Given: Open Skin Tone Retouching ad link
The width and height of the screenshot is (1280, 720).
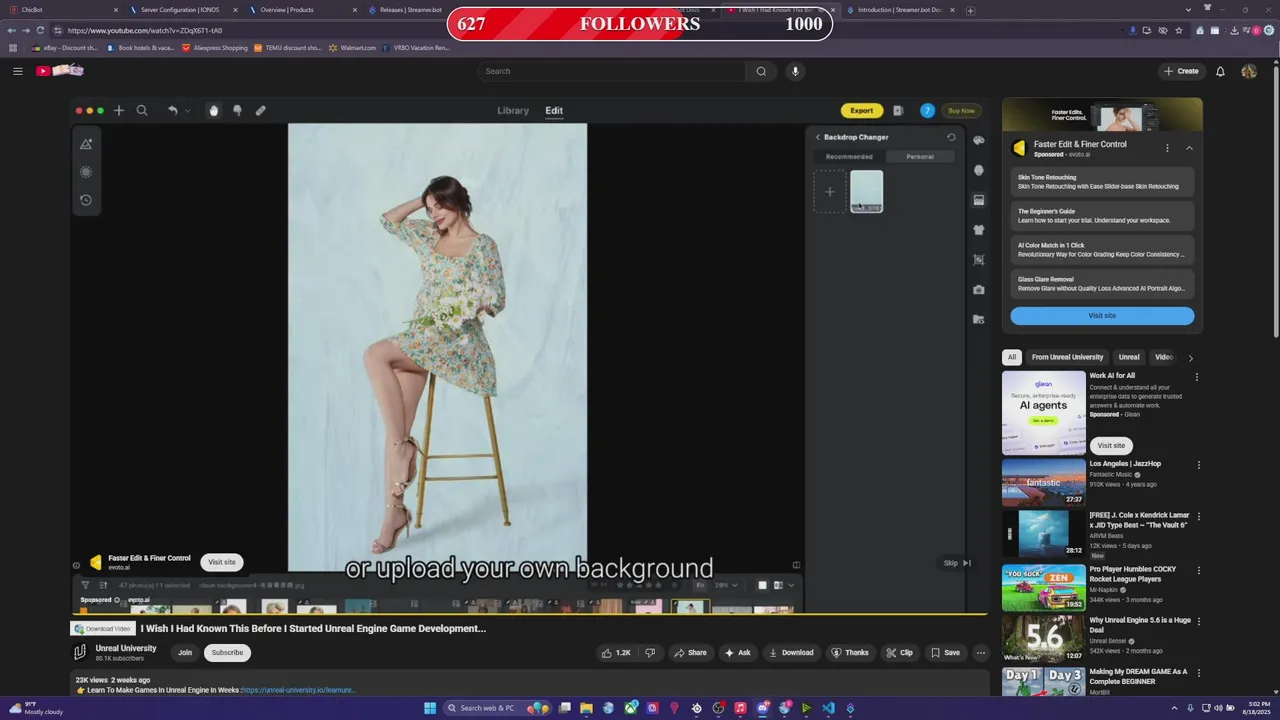Looking at the screenshot, I should tap(1102, 182).
